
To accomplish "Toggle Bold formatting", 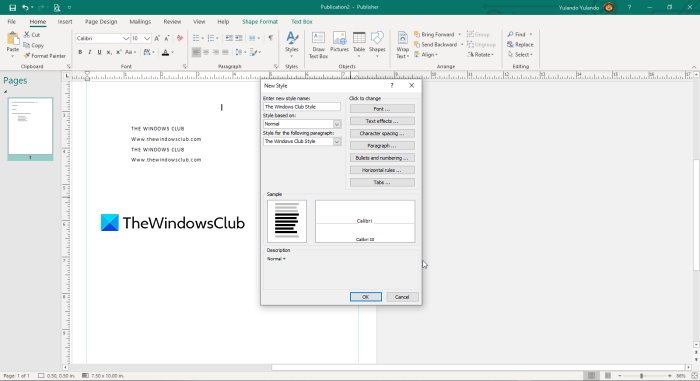I will pyautogui.click(x=80, y=52).
